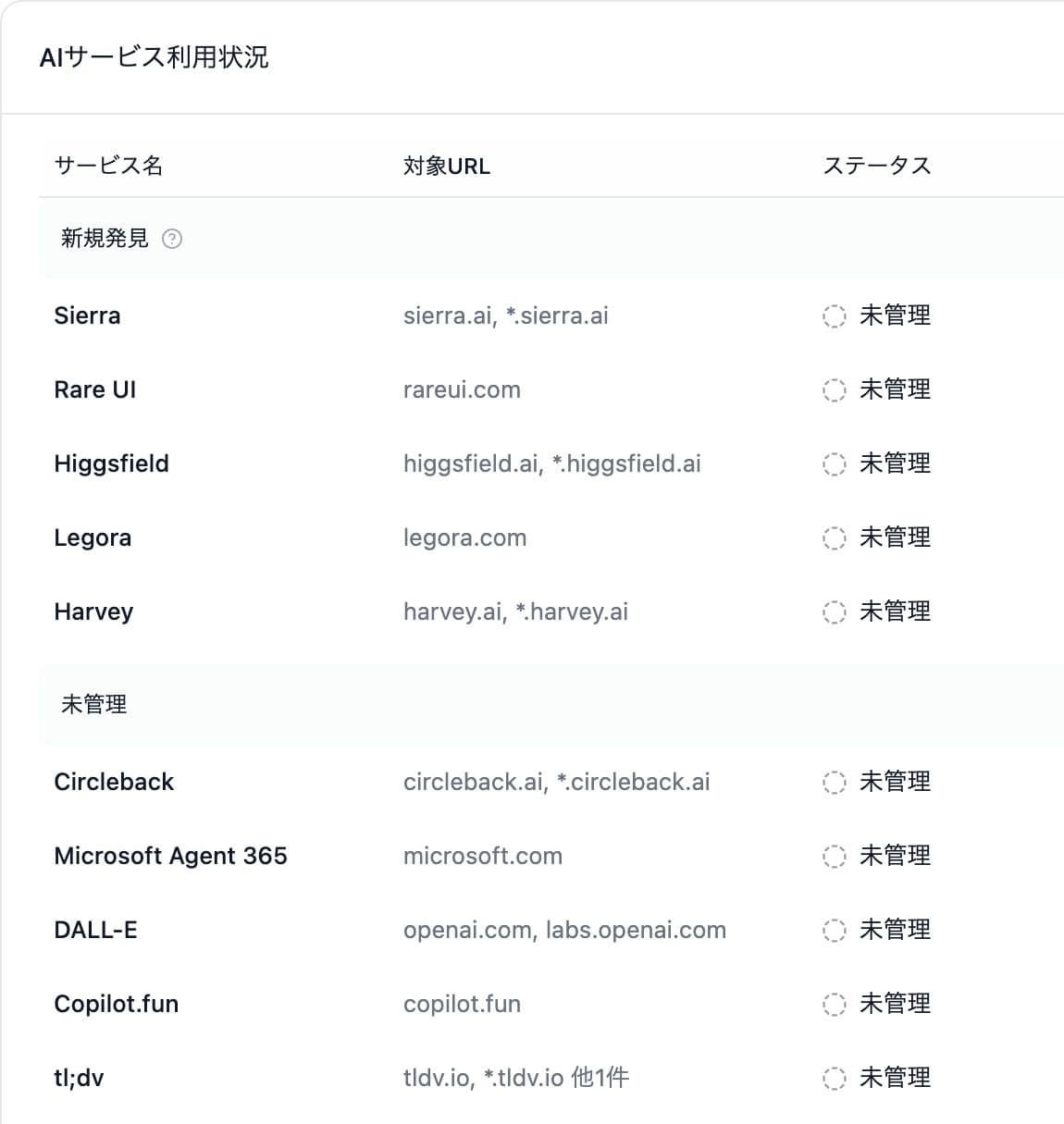
Task: Click the 未管理 status text for Copilot.fun
Action: [896, 1004]
